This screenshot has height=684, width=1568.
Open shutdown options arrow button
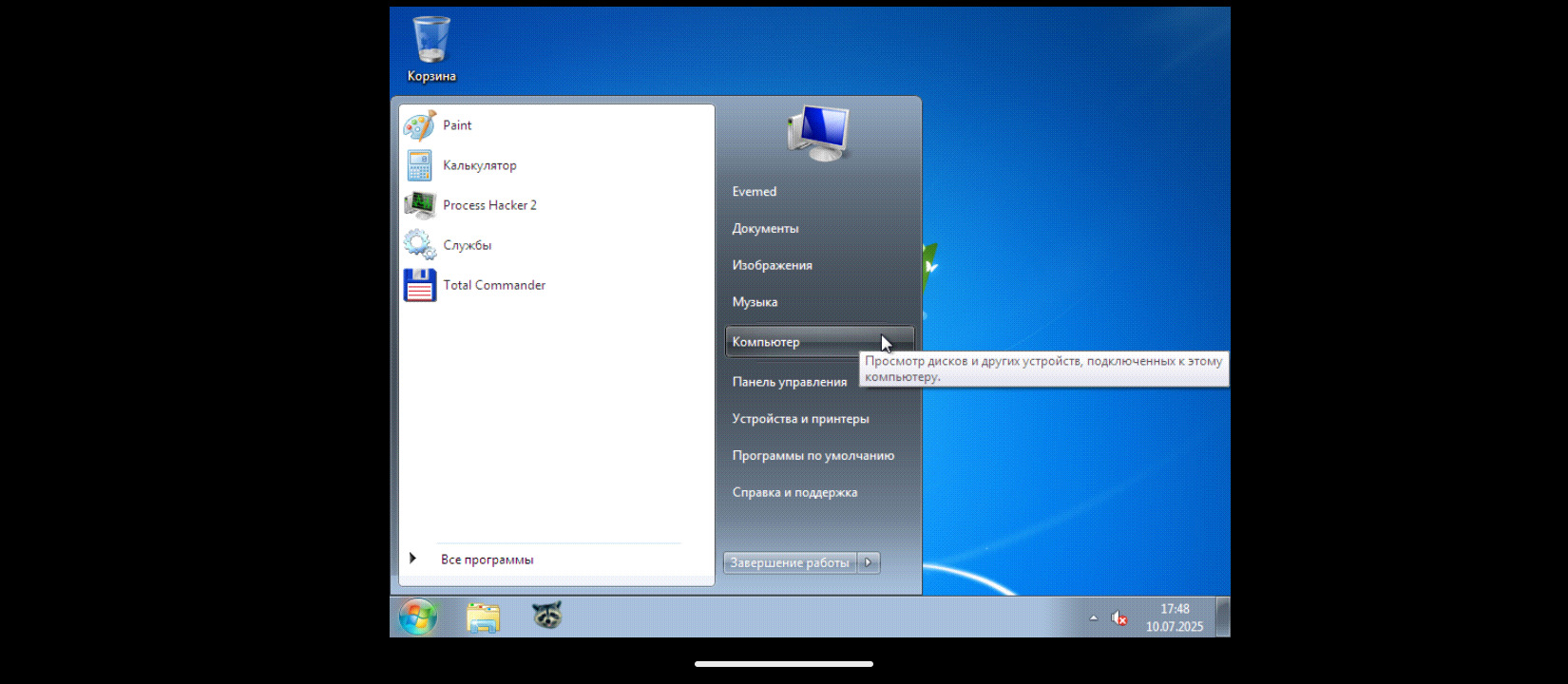869,562
